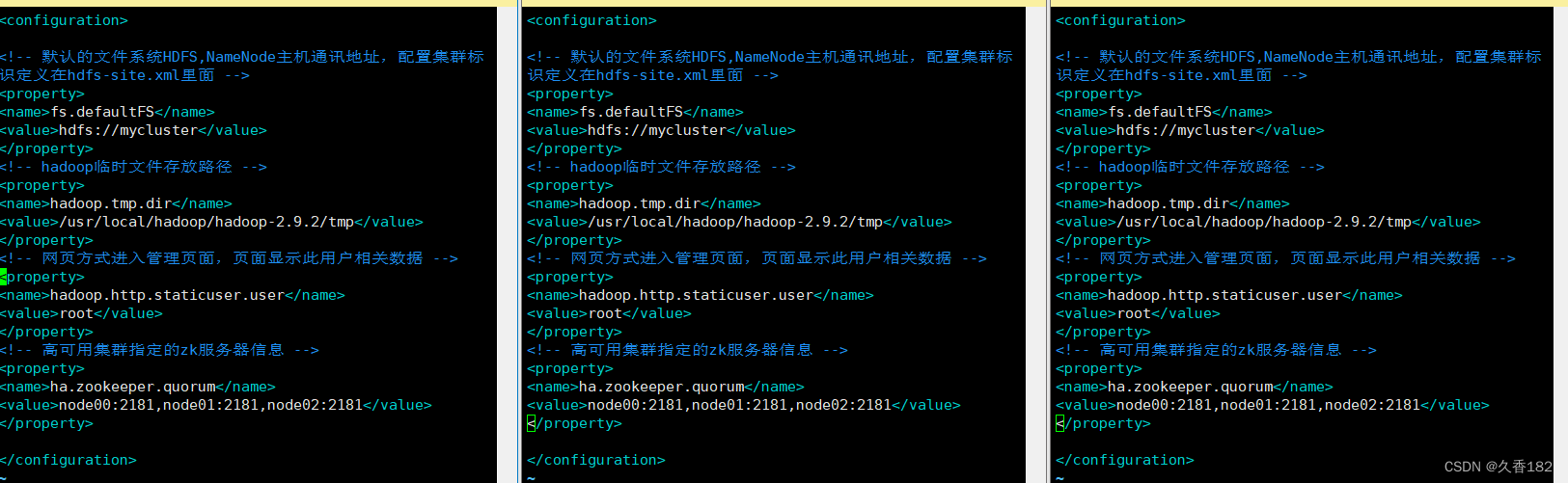Click the green cursor block in left pane
Screen dimensions: 1568x483
pyautogui.click(x=3, y=277)
